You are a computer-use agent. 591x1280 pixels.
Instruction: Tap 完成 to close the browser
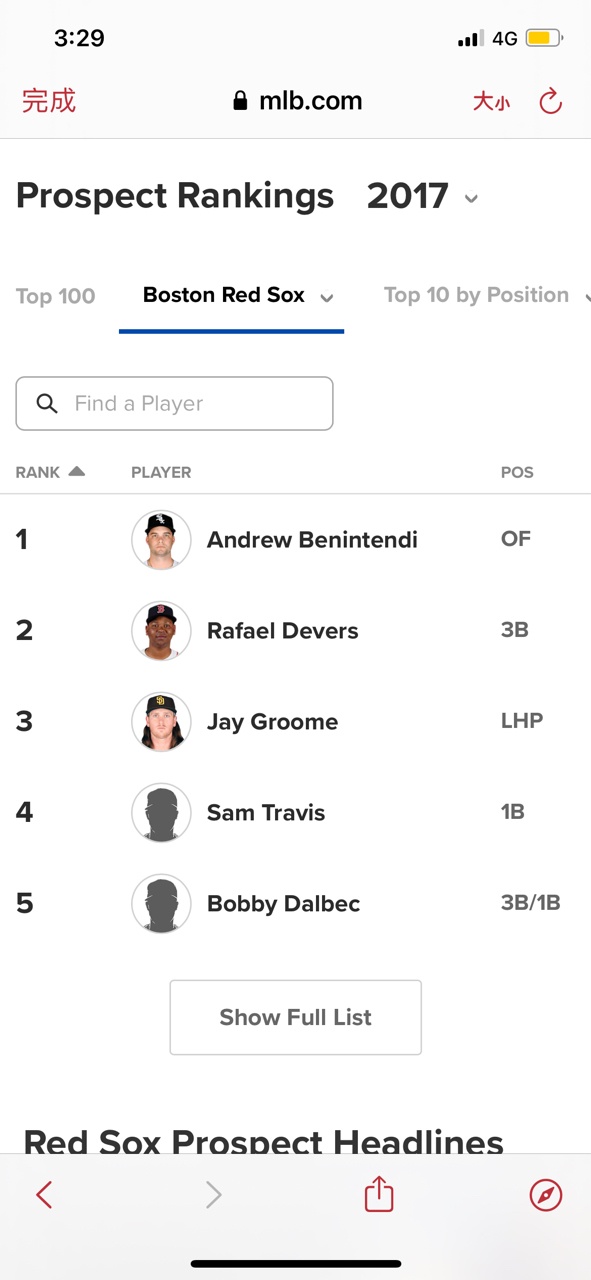(49, 101)
